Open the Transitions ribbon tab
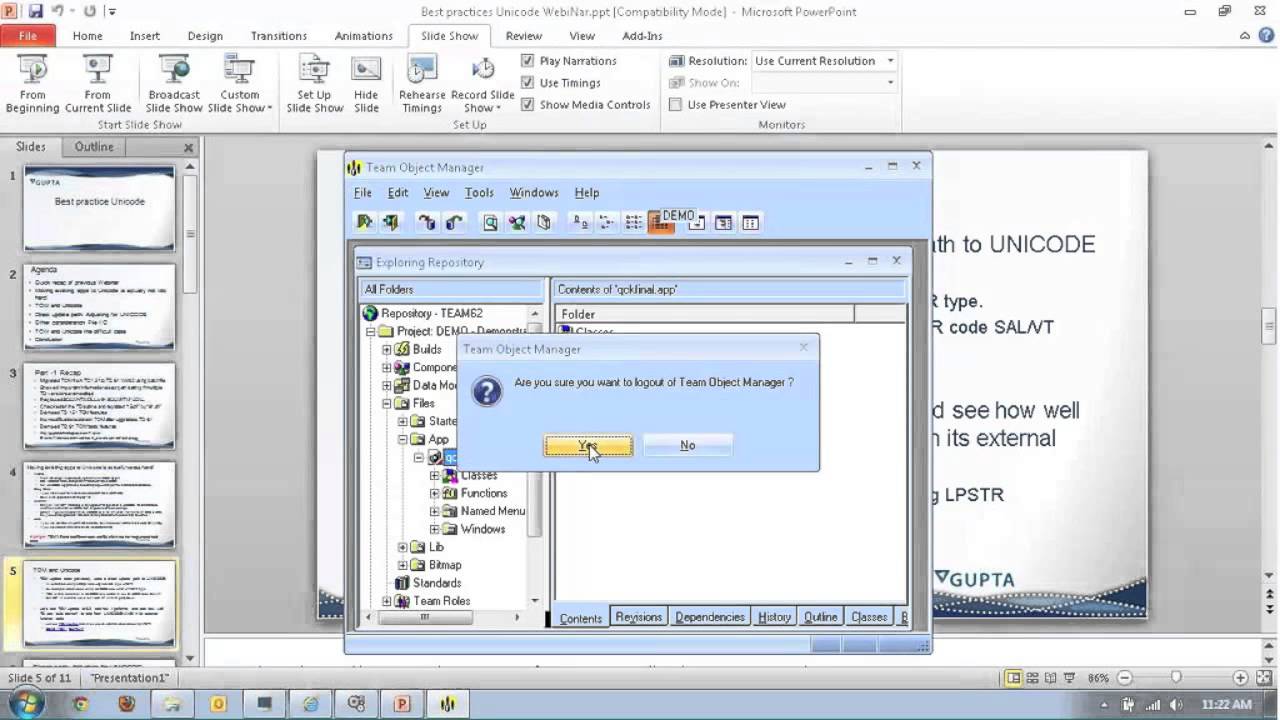Screen dimensions: 1280x720 tap(279, 36)
